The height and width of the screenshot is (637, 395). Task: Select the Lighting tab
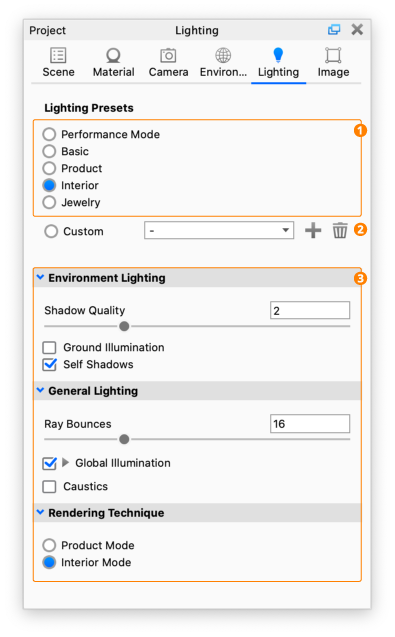[x=278, y=62]
